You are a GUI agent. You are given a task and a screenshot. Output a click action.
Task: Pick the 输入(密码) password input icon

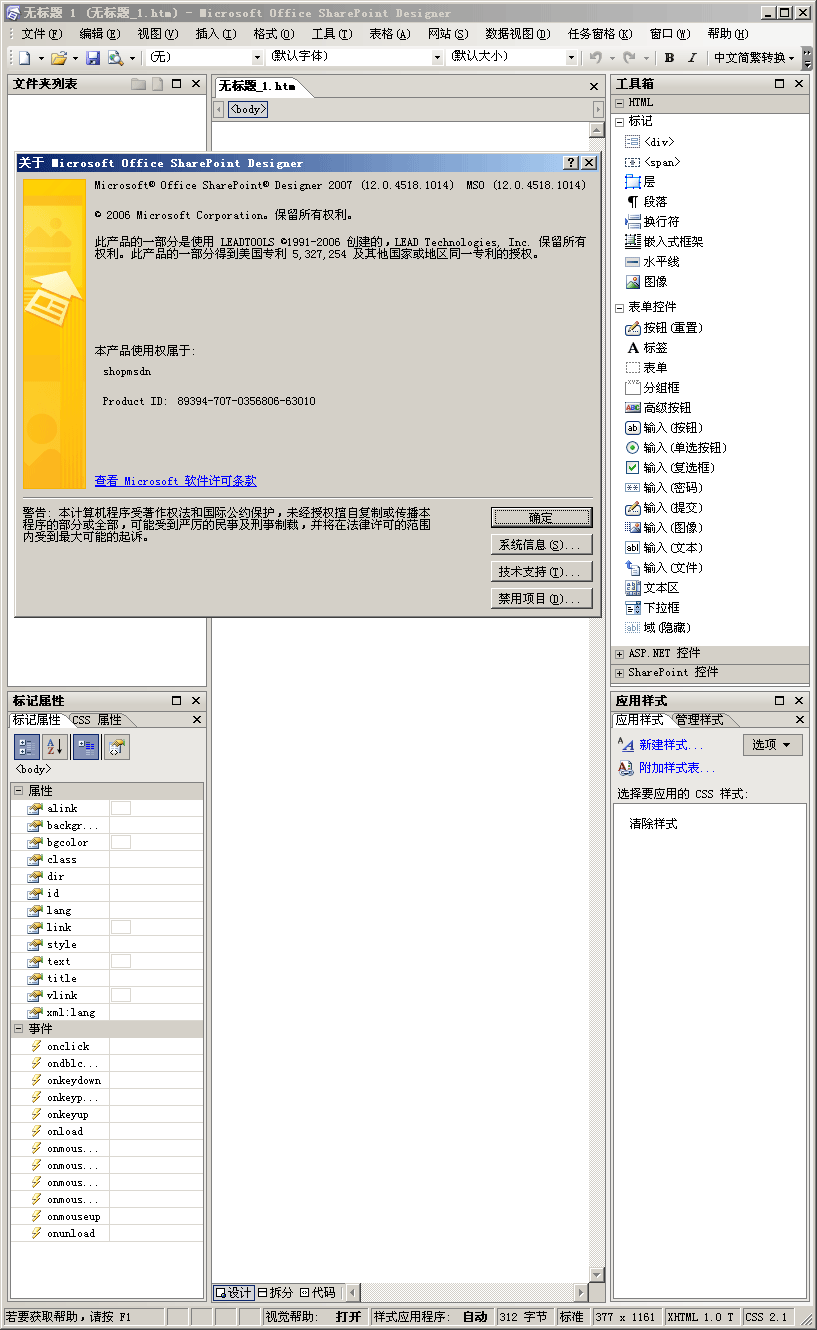coord(632,488)
